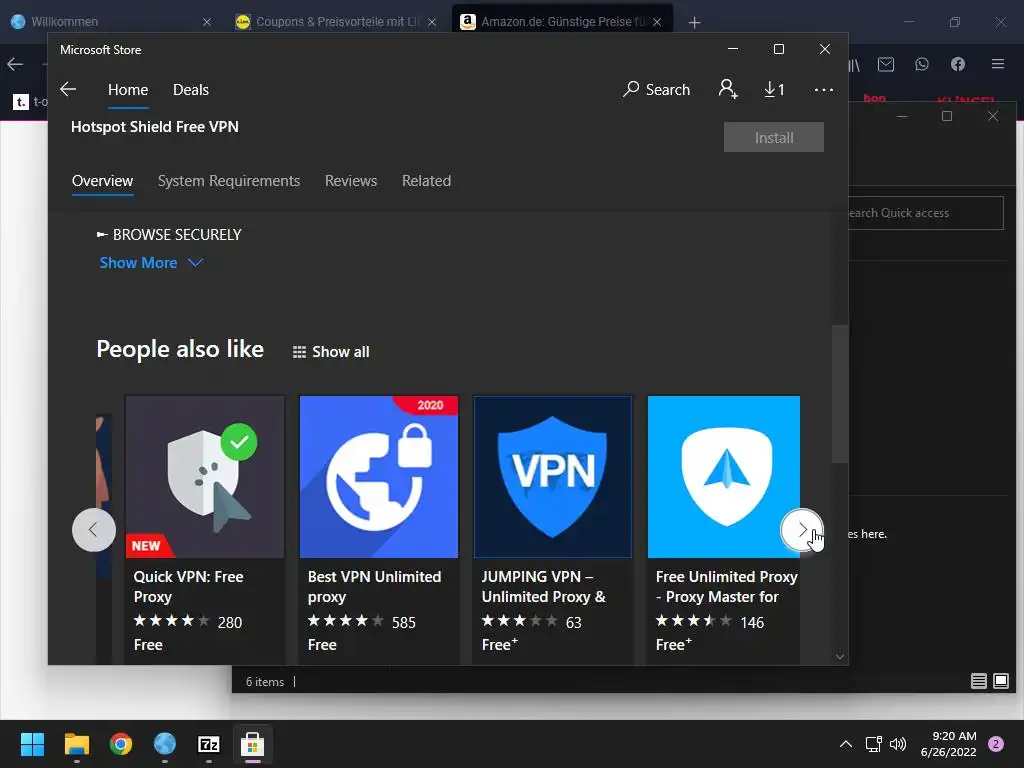Click Show all next to People also like
The height and width of the screenshot is (768, 1024).
point(330,352)
